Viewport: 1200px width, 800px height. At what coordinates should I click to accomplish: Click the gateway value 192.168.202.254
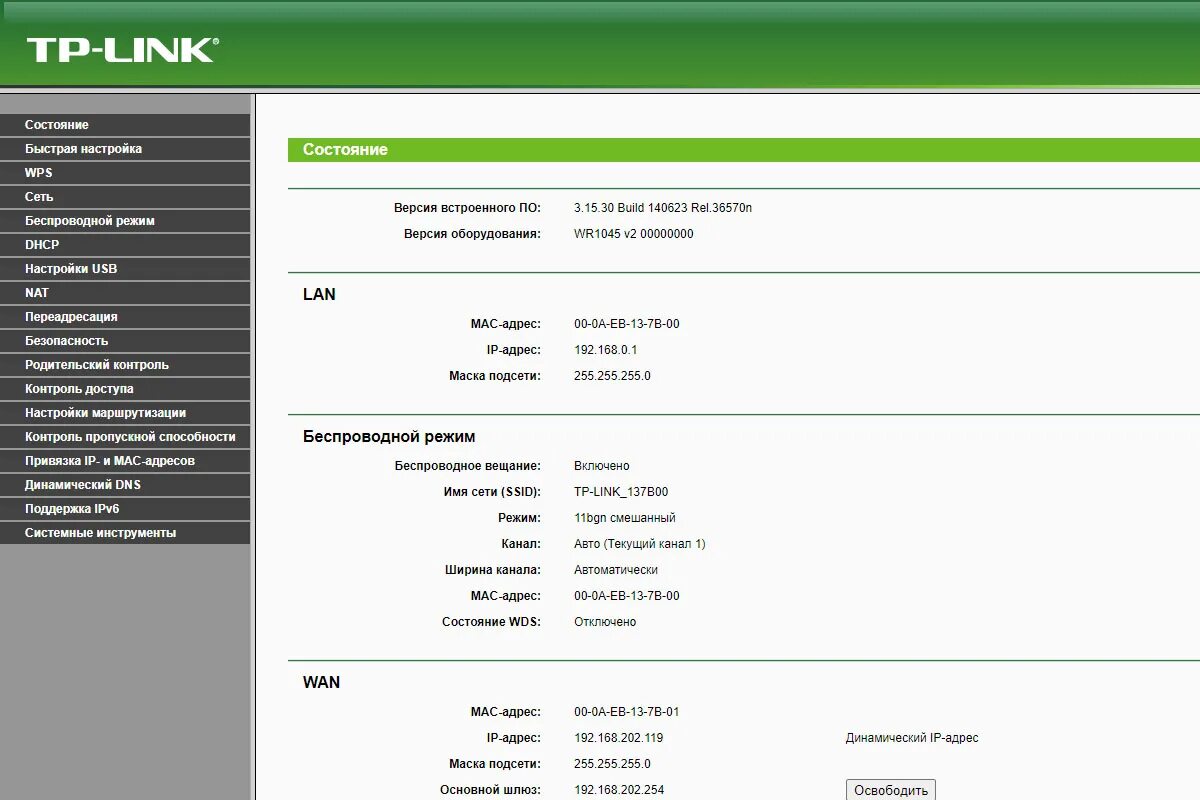pyautogui.click(x=619, y=790)
